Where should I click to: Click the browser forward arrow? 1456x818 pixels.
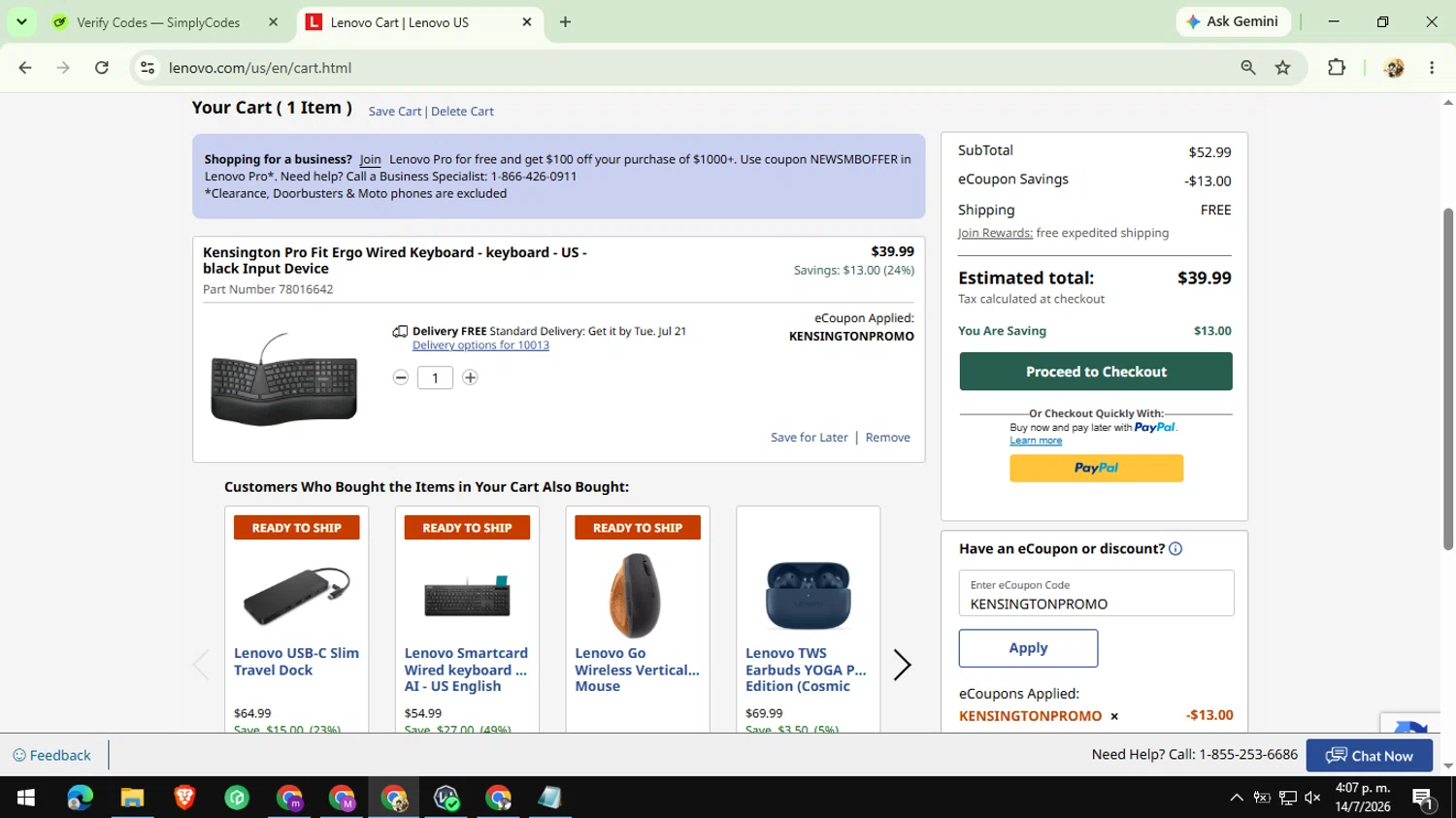point(63,68)
